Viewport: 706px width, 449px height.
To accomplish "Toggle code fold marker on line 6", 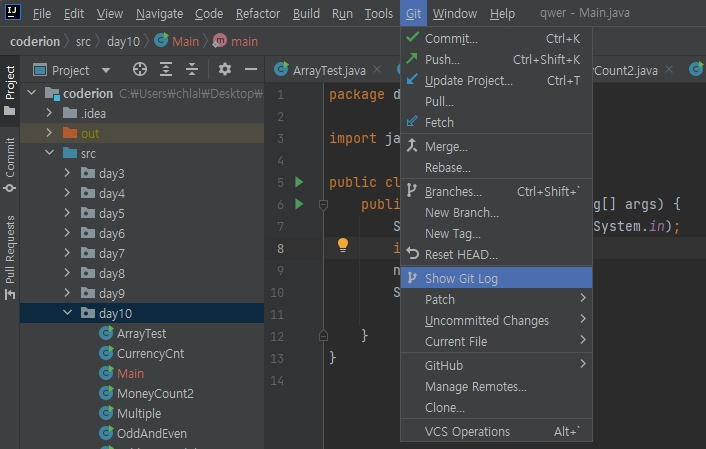I will point(323,205).
